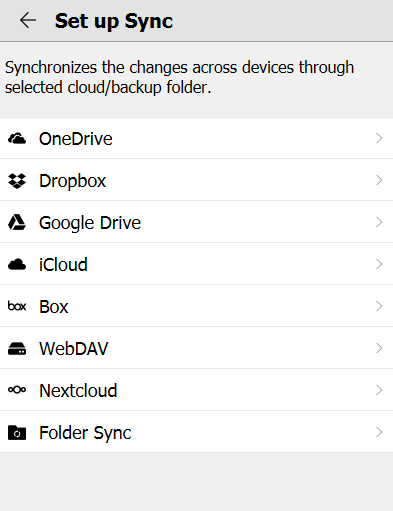The image size is (393, 511).
Task: Click the Google Drive triangle icon
Action: pyautogui.click(x=17, y=222)
